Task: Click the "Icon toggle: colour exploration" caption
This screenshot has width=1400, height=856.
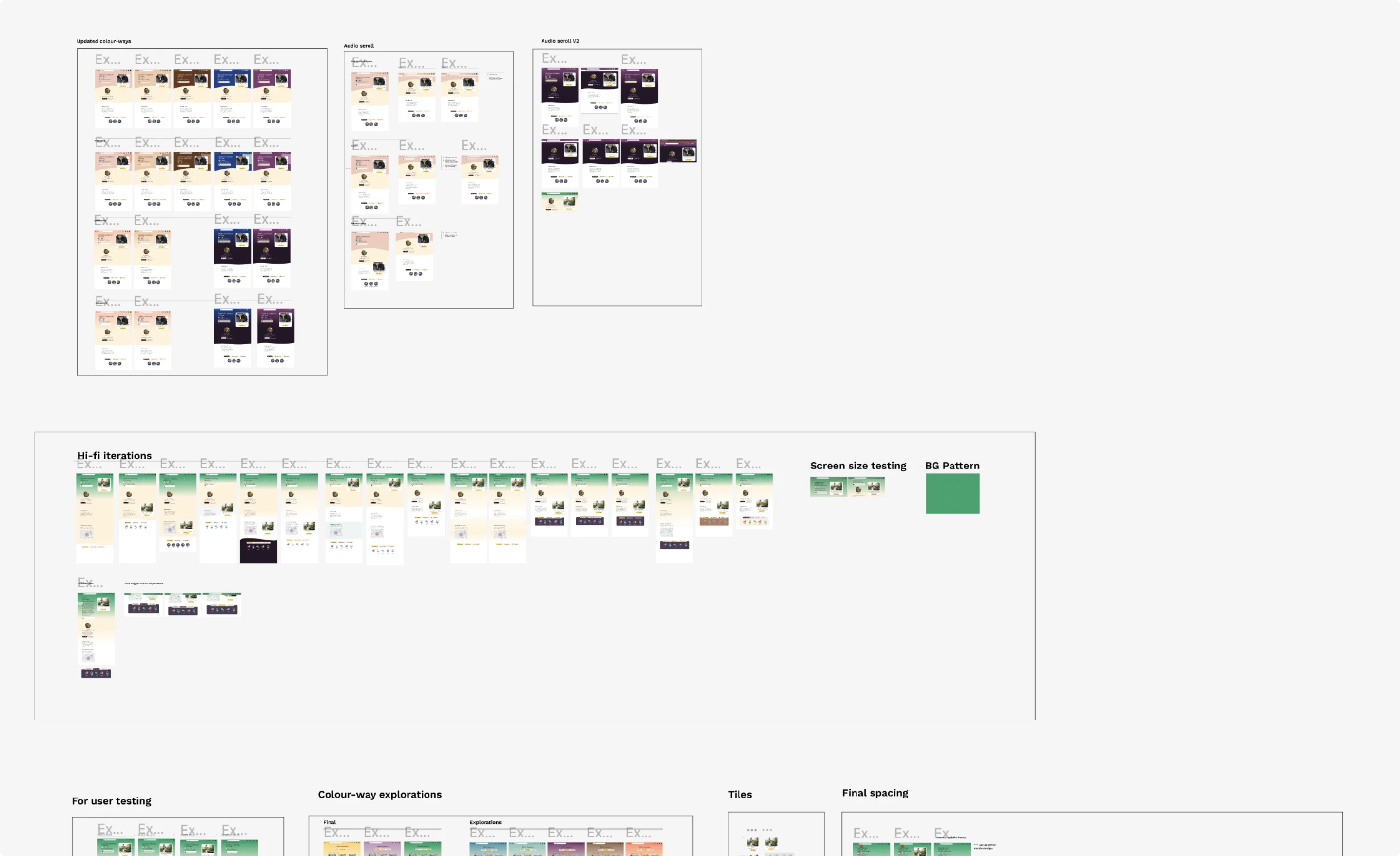Action: click(144, 584)
